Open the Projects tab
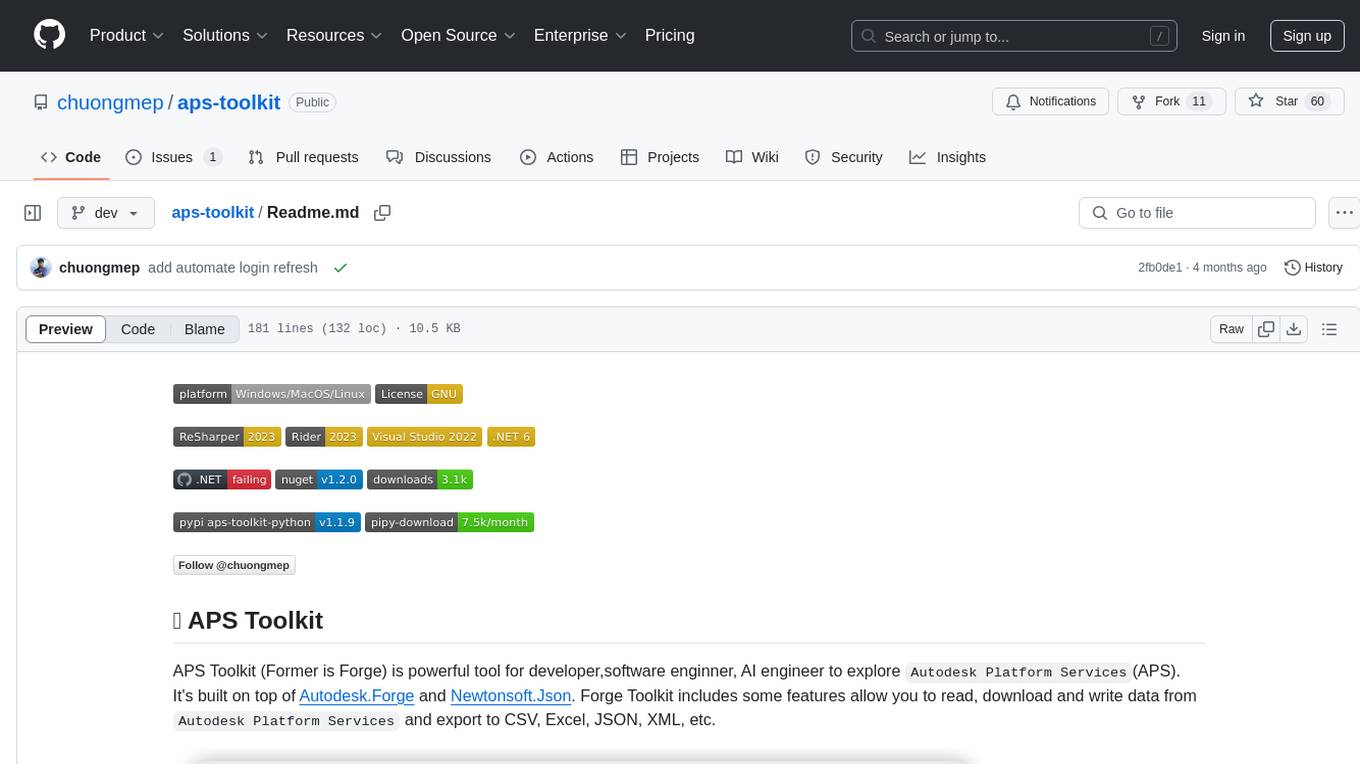 coord(660,157)
